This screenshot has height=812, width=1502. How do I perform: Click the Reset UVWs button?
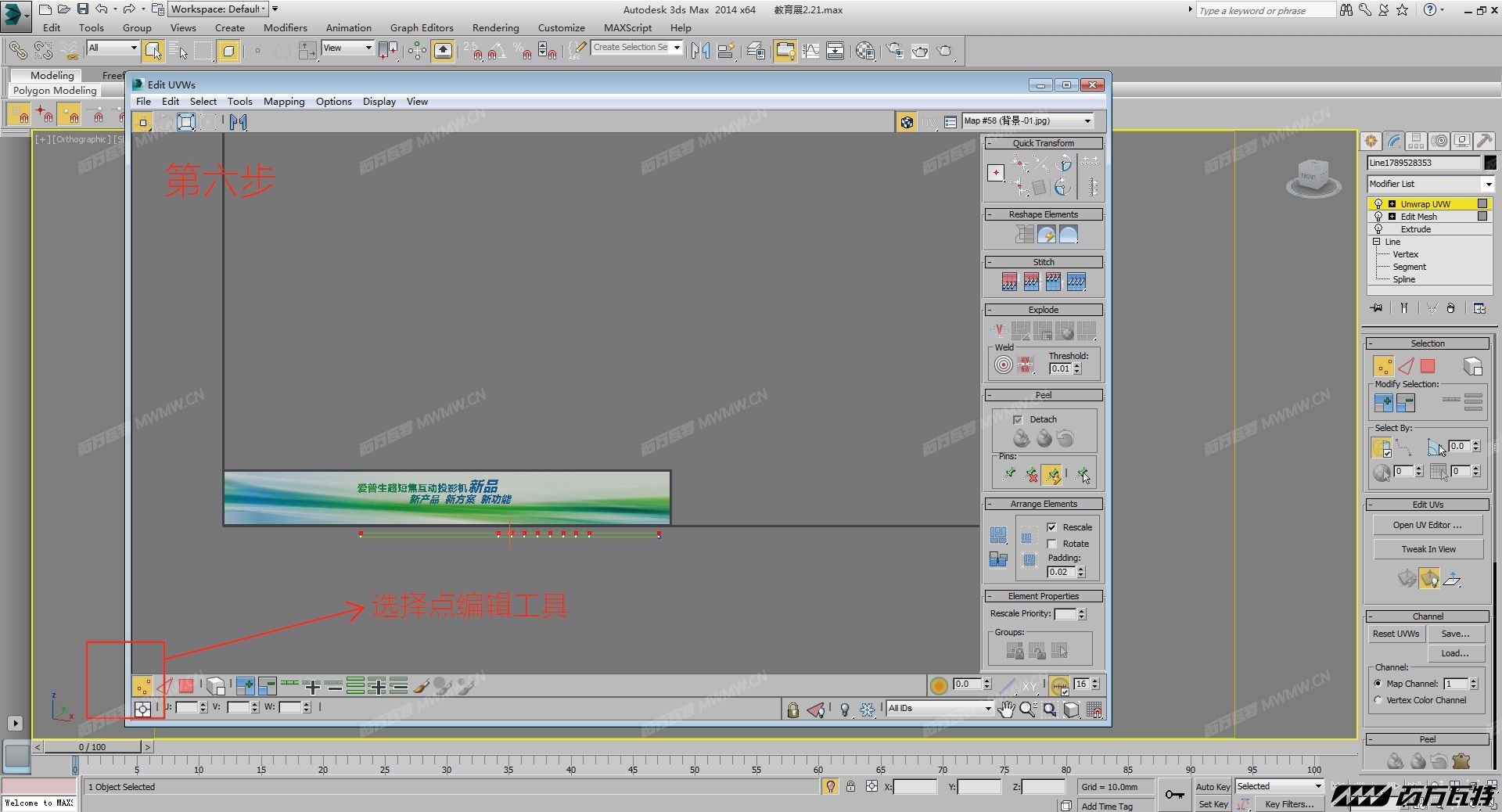[1396, 634]
